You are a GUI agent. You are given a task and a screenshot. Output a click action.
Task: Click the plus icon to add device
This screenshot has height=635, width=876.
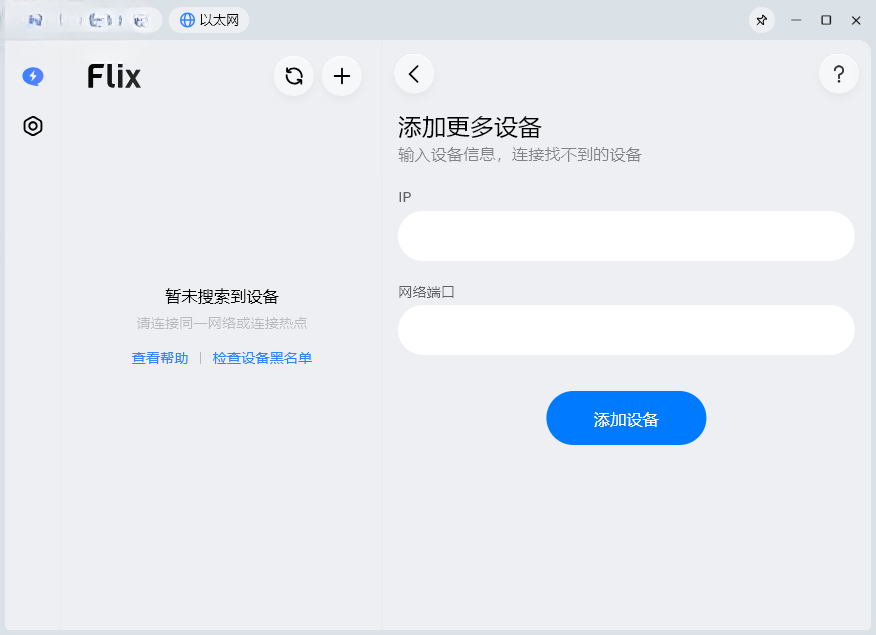click(x=342, y=76)
